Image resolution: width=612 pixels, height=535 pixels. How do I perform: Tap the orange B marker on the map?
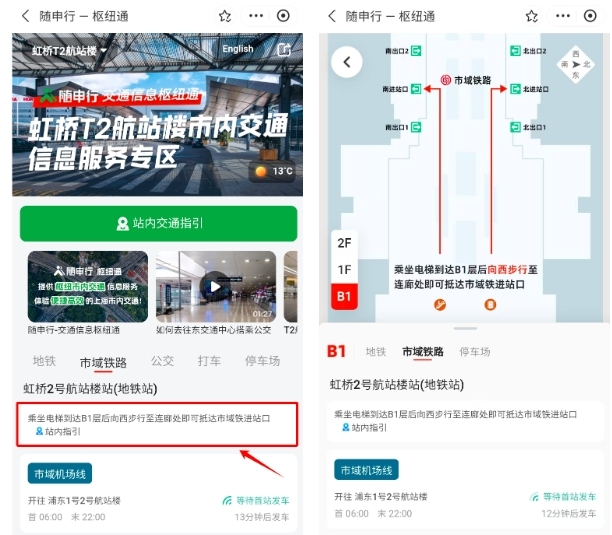pos(490,304)
